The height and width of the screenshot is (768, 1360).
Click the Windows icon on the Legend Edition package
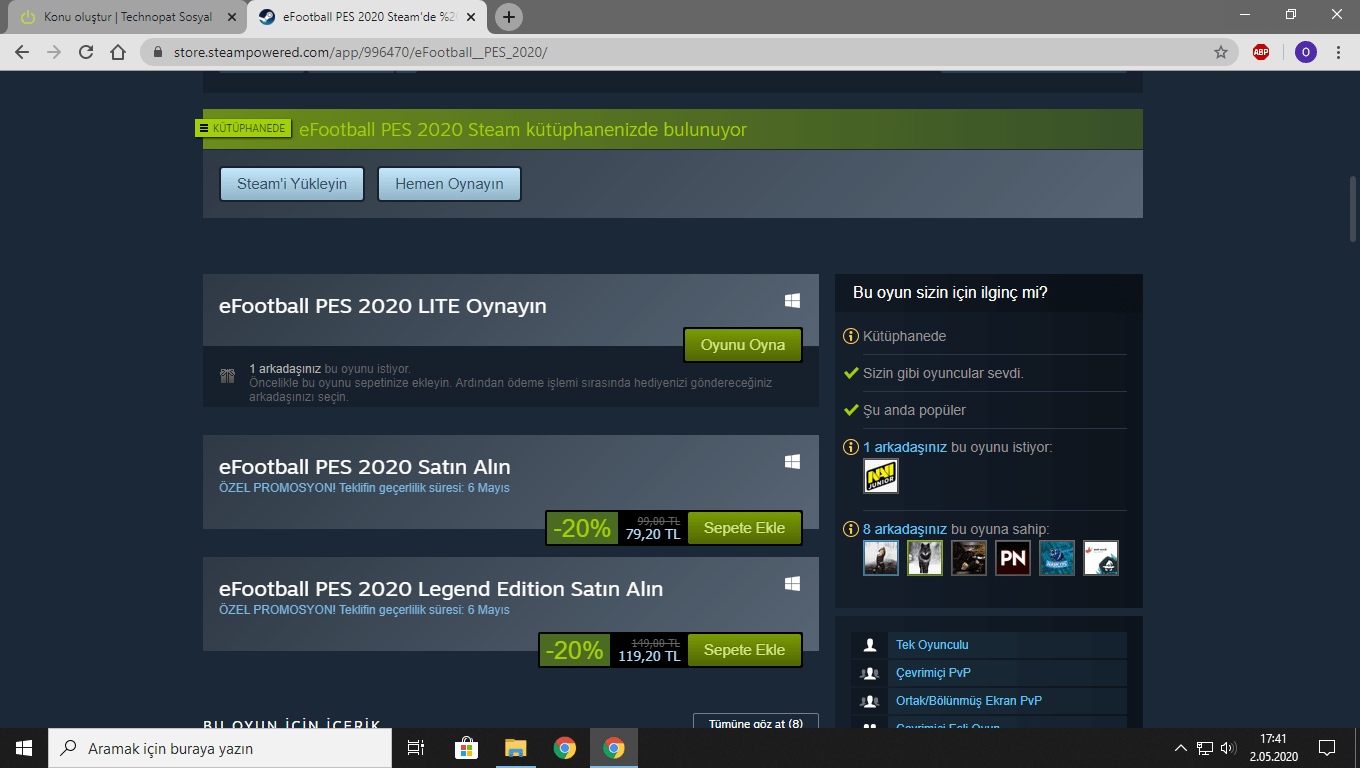click(792, 583)
